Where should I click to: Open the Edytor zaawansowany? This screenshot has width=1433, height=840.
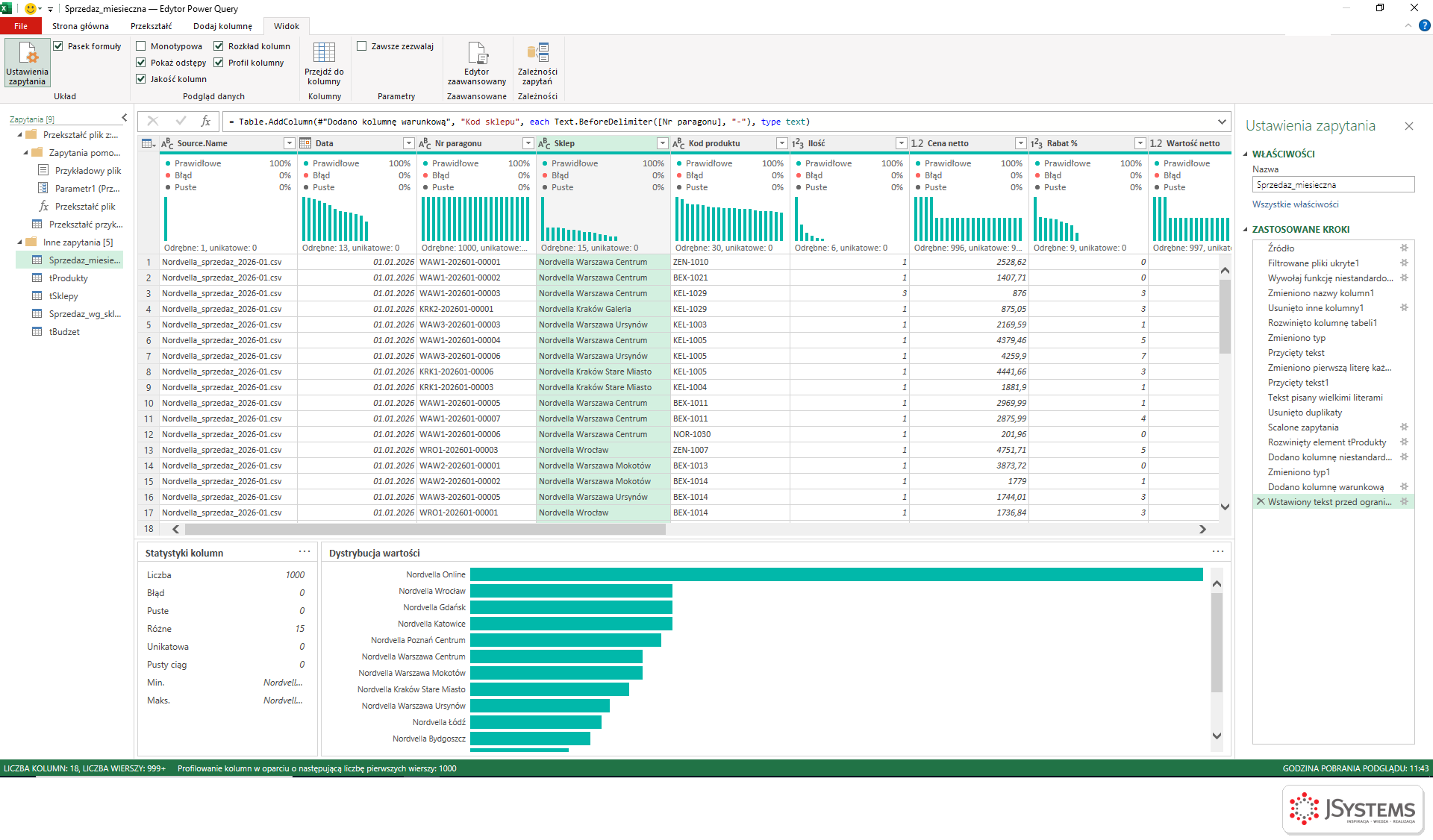[476, 63]
